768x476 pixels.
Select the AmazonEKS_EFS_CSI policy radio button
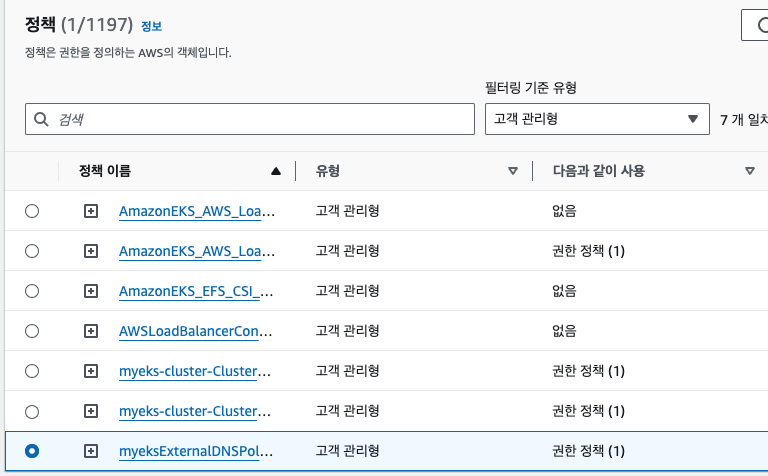pos(32,291)
